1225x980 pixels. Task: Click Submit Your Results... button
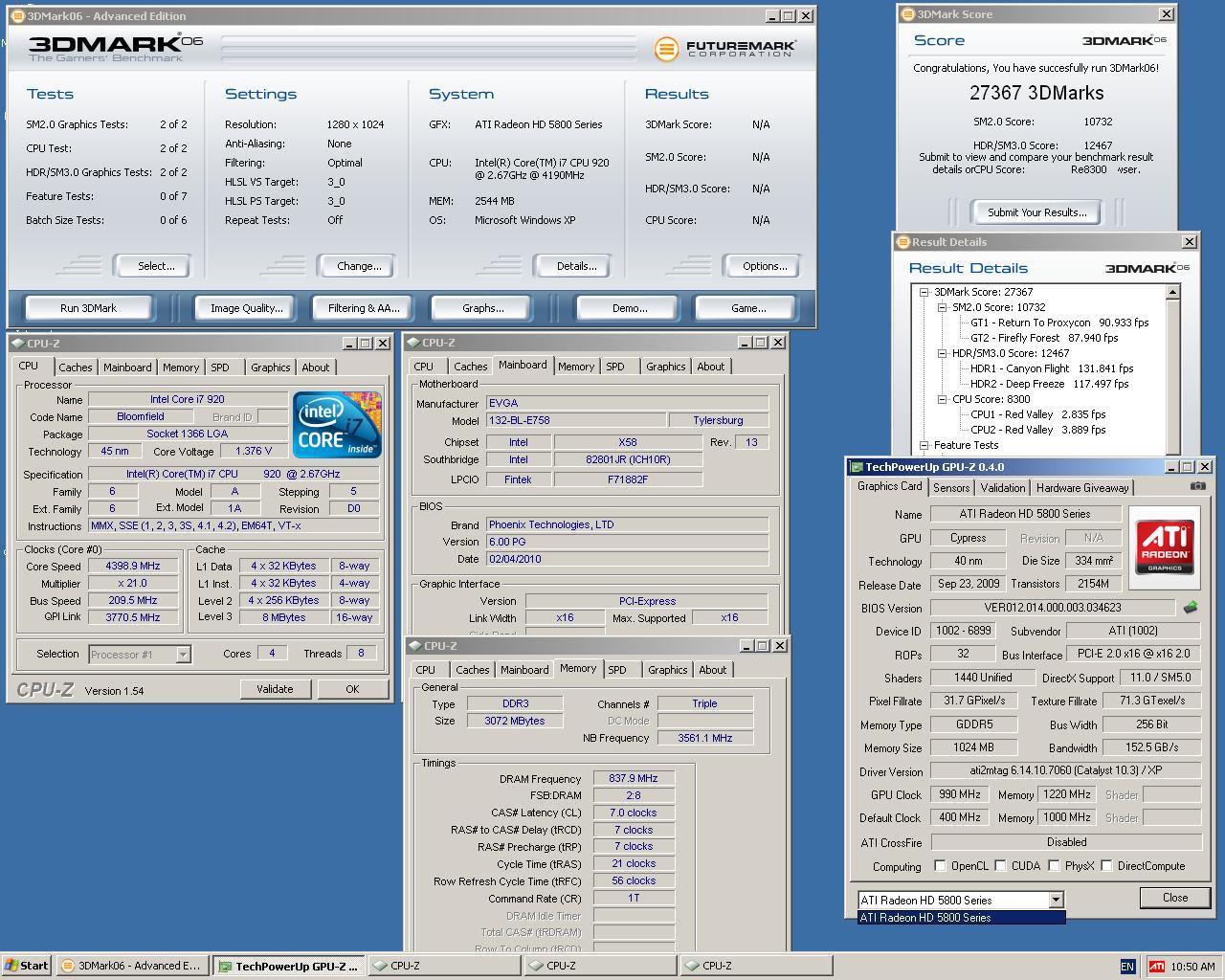tap(1036, 212)
